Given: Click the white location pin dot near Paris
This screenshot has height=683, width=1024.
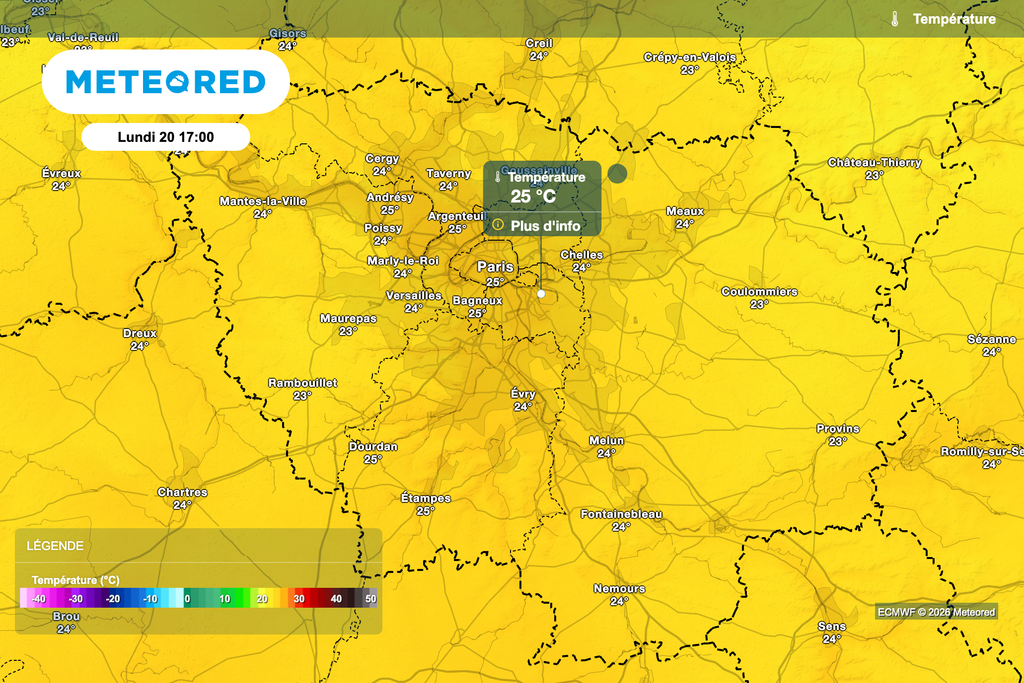Looking at the screenshot, I should (541, 294).
